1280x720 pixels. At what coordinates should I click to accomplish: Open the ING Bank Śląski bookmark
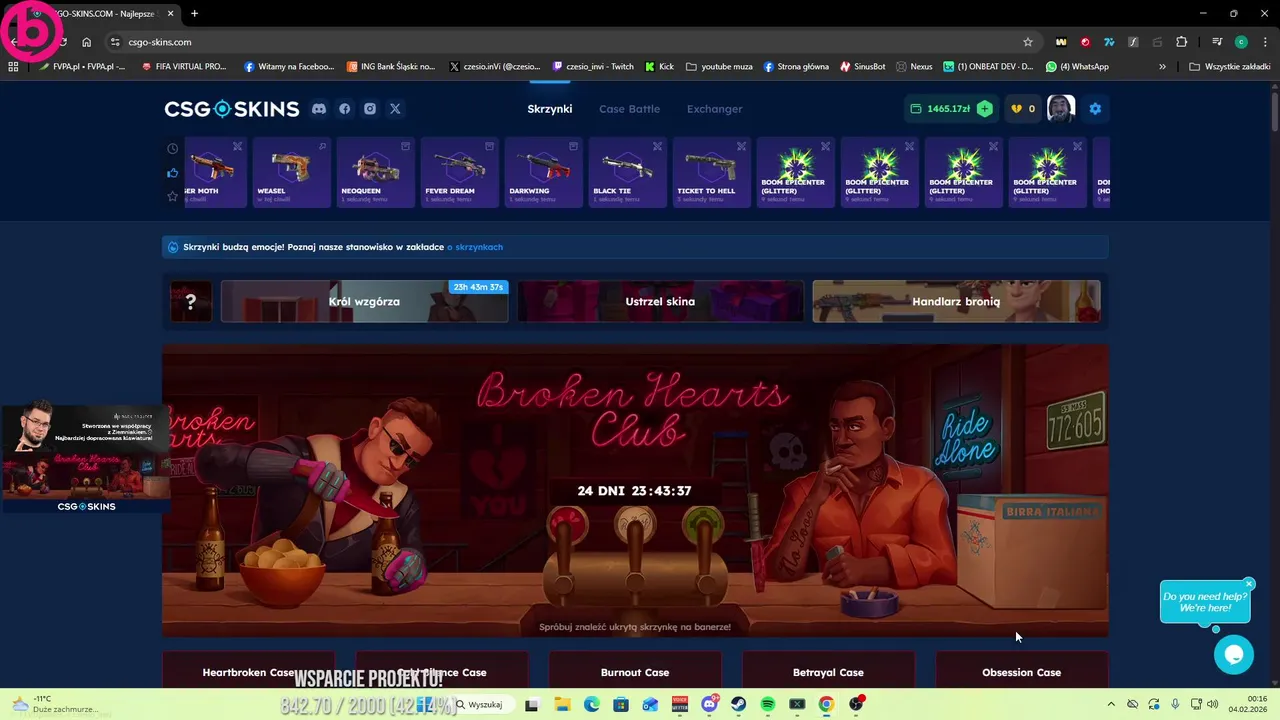click(x=392, y=67)
